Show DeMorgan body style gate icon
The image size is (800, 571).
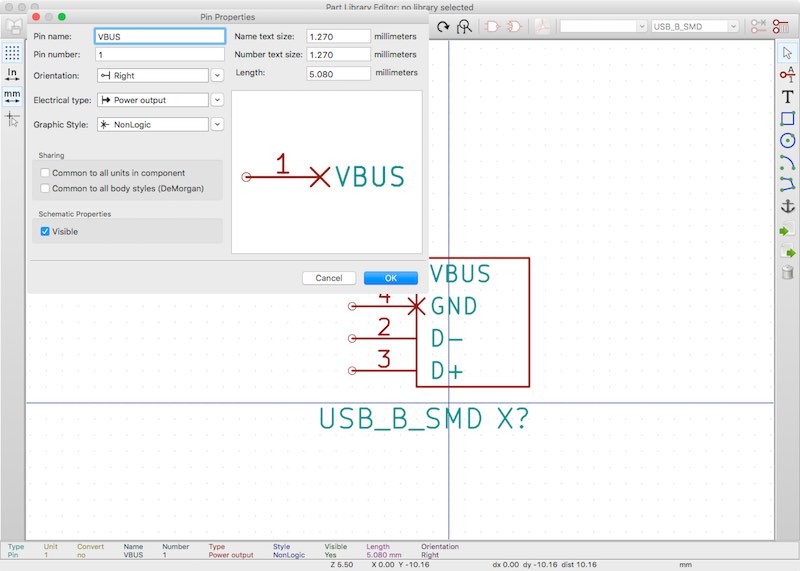pyautogui.click(x=514, y=27)
